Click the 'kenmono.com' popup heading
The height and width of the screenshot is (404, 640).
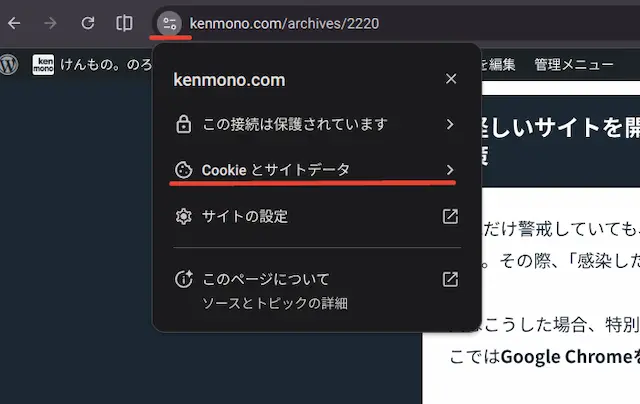229,80
